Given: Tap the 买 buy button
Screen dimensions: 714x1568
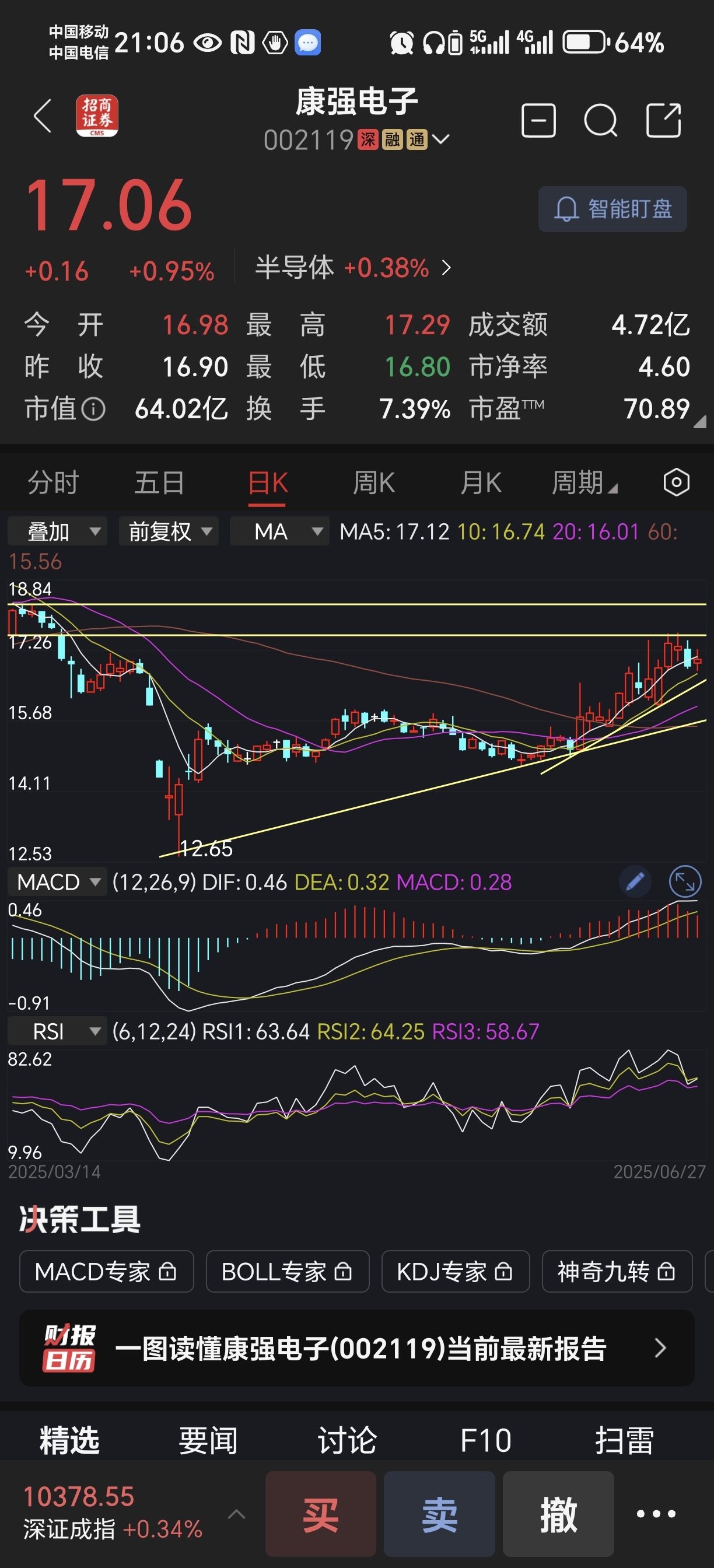Looking at the screenshot, I should click(321, 1513).
